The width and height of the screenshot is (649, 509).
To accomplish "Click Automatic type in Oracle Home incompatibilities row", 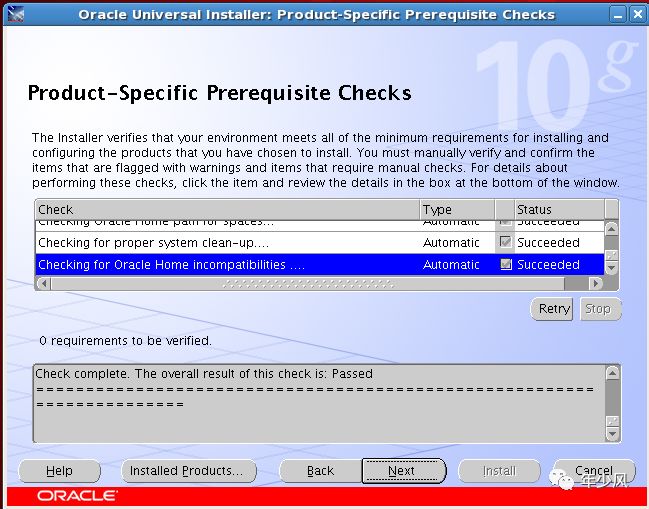I will 451,264.
